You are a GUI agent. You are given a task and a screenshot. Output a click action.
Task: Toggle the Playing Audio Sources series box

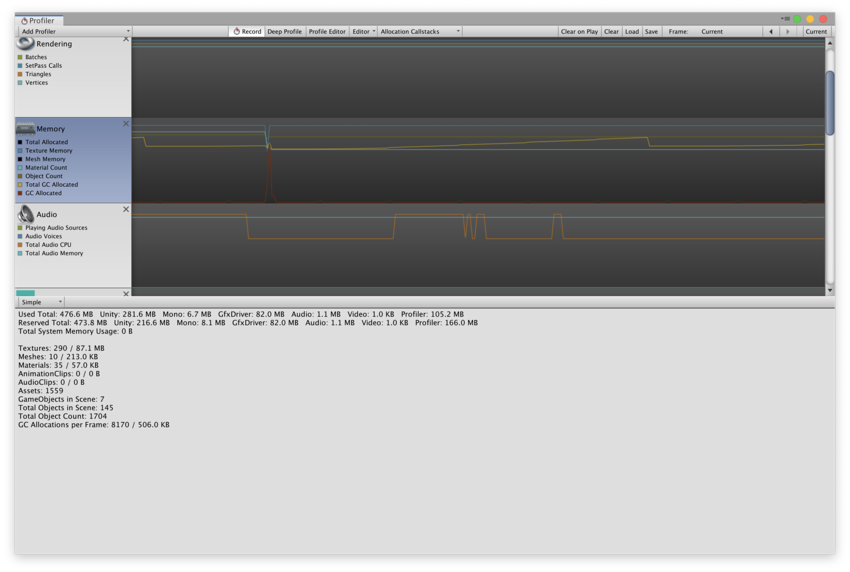[20, 228]
